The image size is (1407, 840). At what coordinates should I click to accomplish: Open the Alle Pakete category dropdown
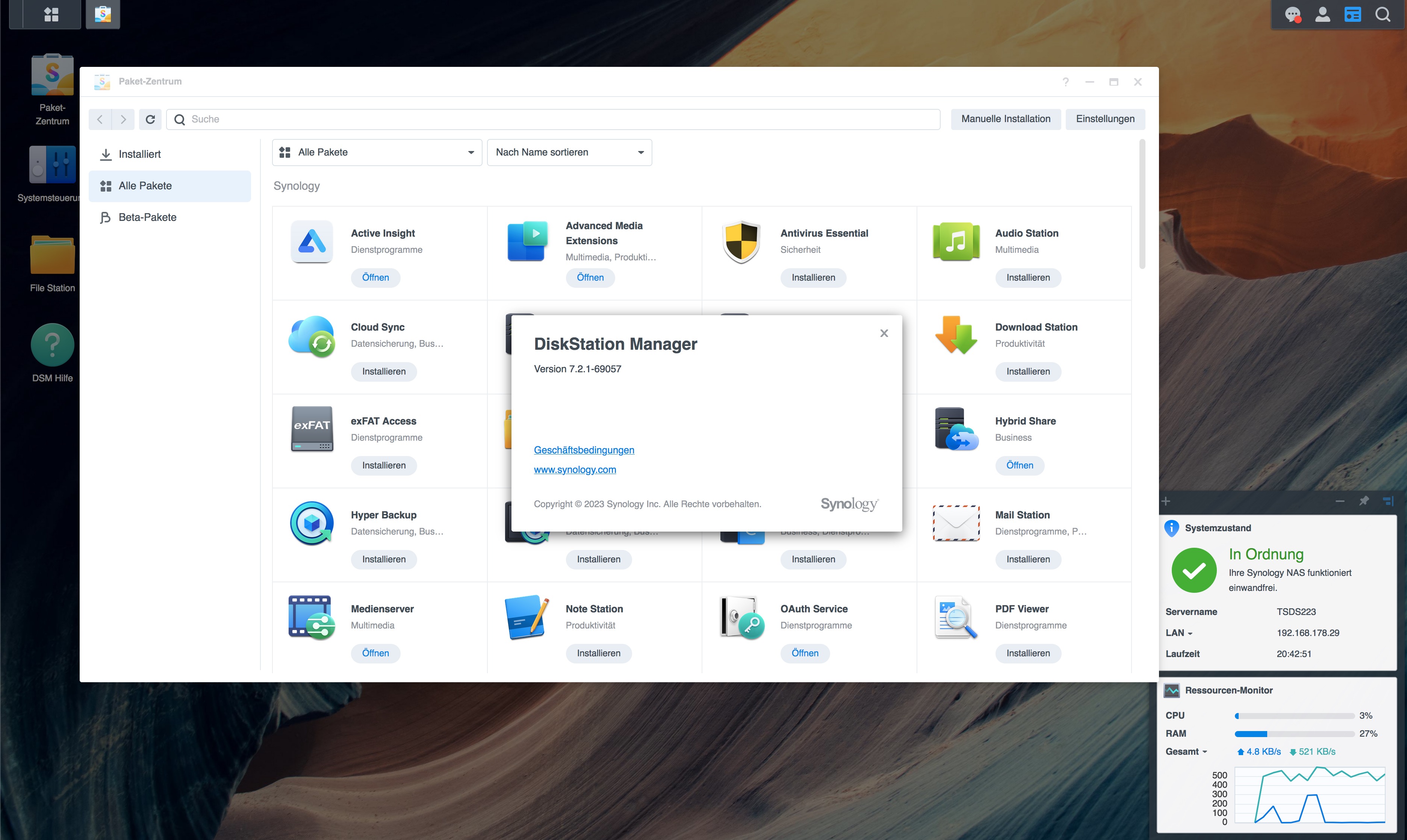[x=377, y=152]
